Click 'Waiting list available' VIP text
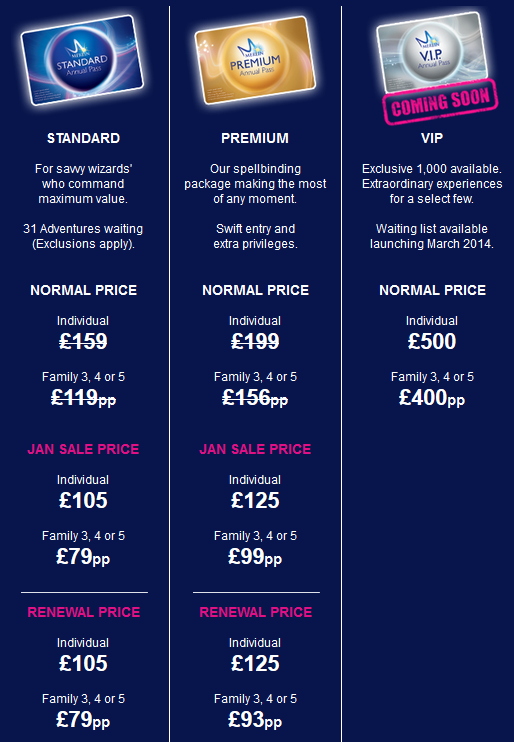Screen dimensions: 514x742 432,229
